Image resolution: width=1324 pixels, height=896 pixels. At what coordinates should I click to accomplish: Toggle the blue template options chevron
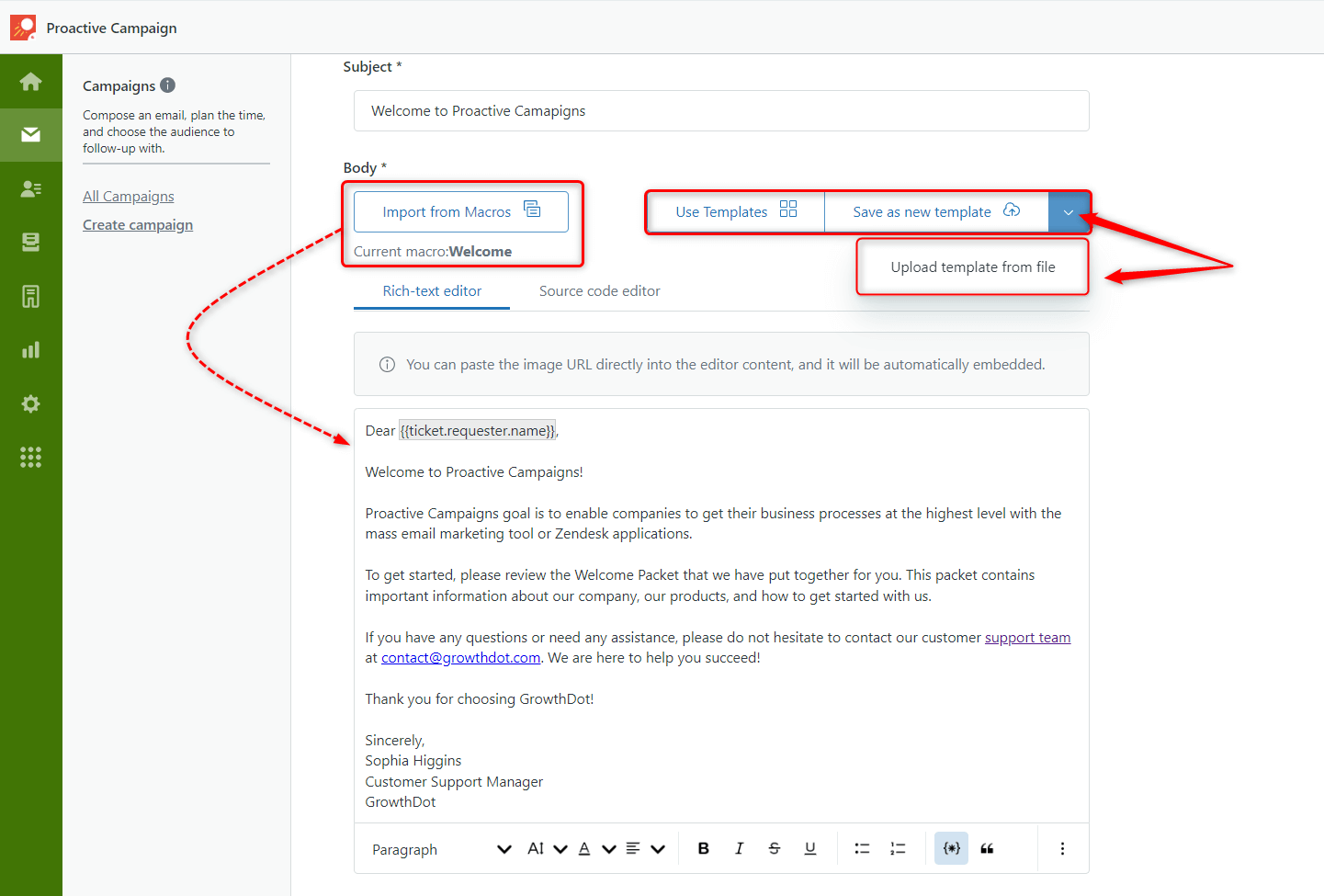[1069, 212]
